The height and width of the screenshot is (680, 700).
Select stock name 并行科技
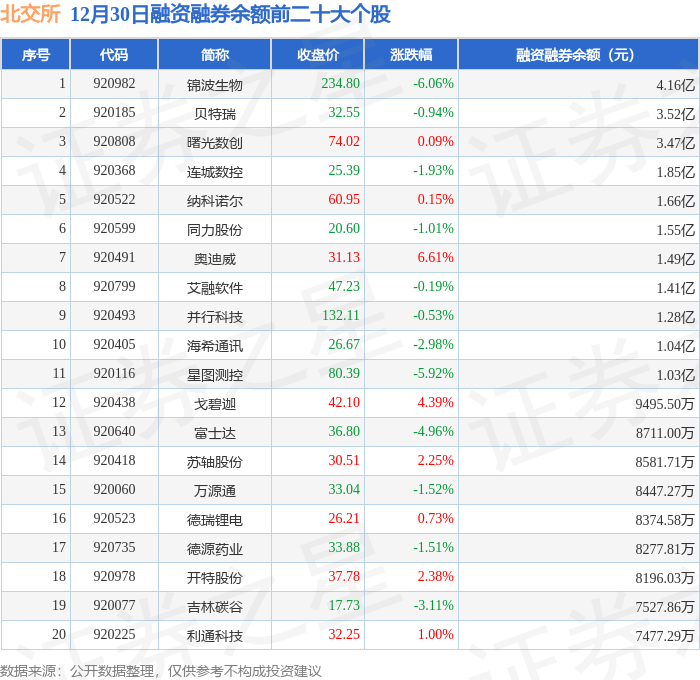[215, 317]
